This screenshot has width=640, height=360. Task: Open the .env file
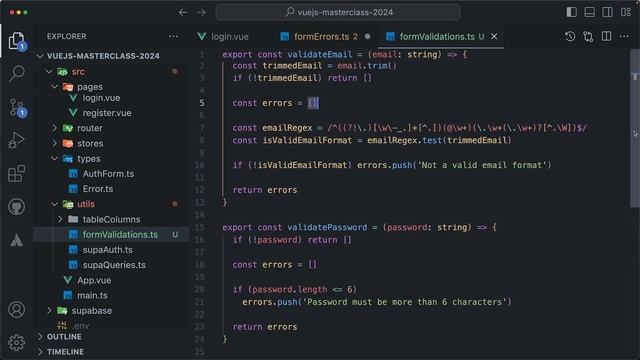(81, 326)
